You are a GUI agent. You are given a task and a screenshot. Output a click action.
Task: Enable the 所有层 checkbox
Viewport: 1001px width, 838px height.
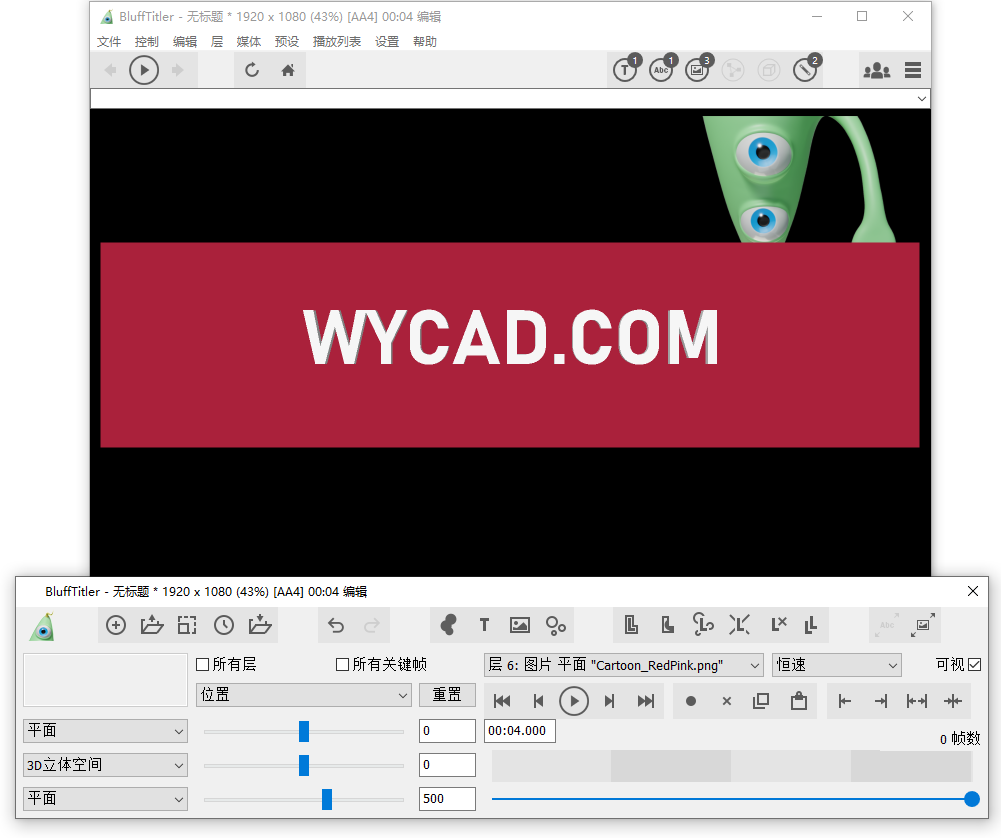(203, 665)
